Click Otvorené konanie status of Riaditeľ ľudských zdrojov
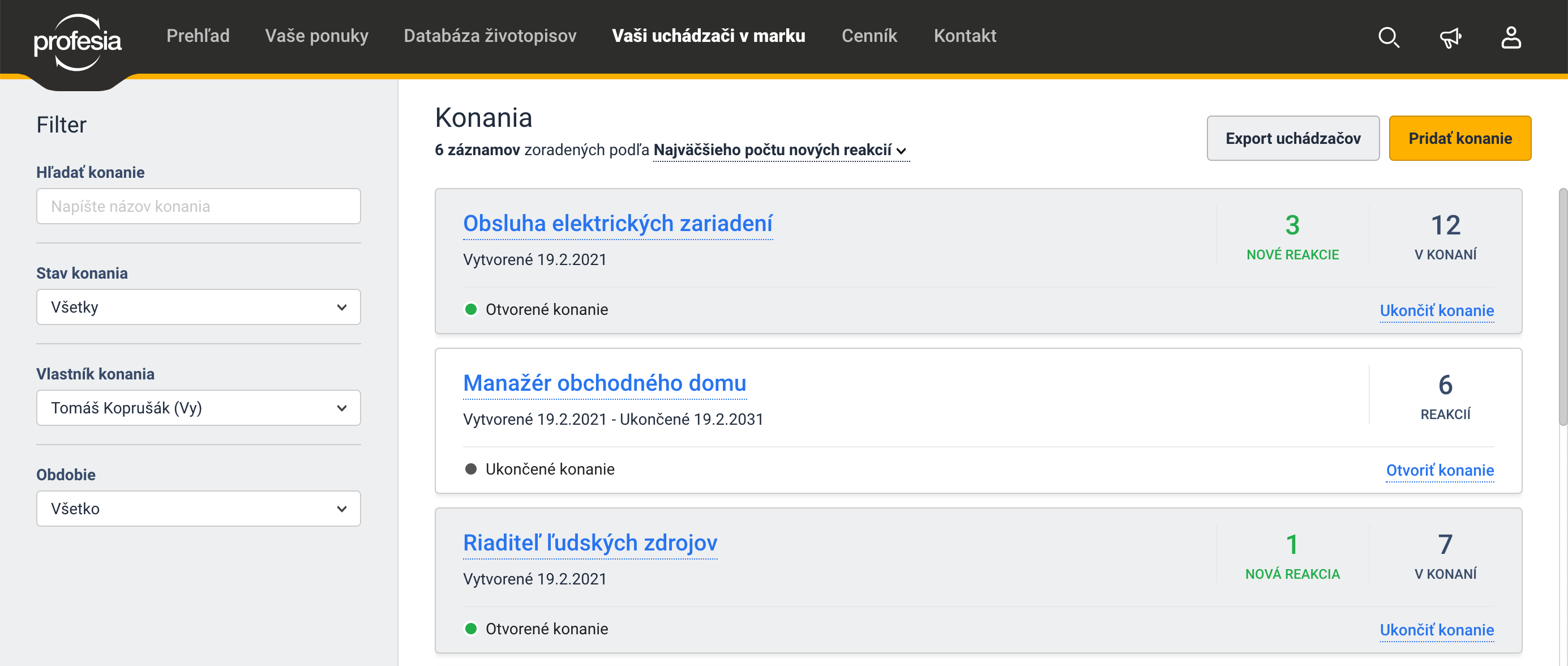1568x666 pixels. click(536, 628)
